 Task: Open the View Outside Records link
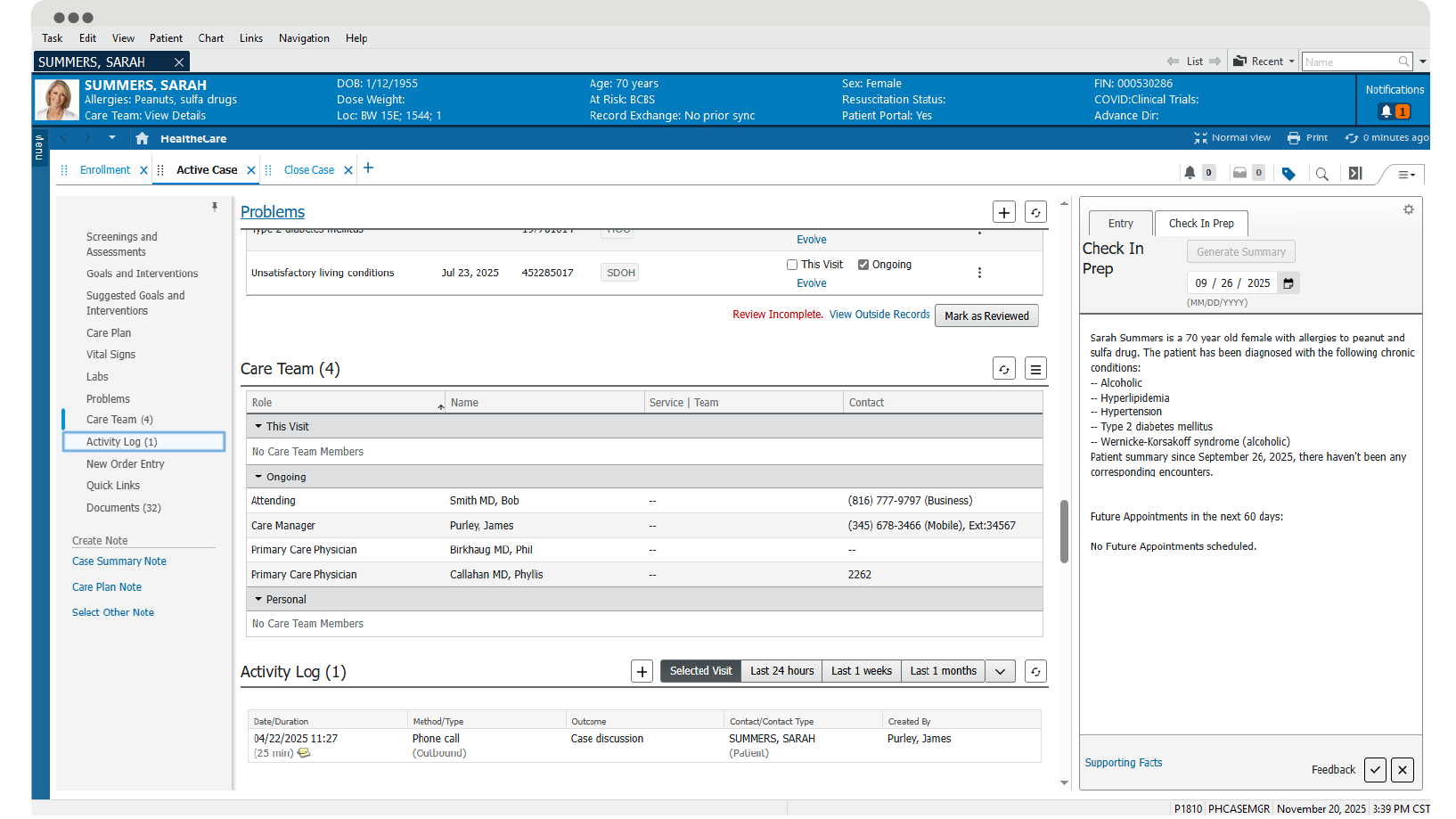pos(879,315)
